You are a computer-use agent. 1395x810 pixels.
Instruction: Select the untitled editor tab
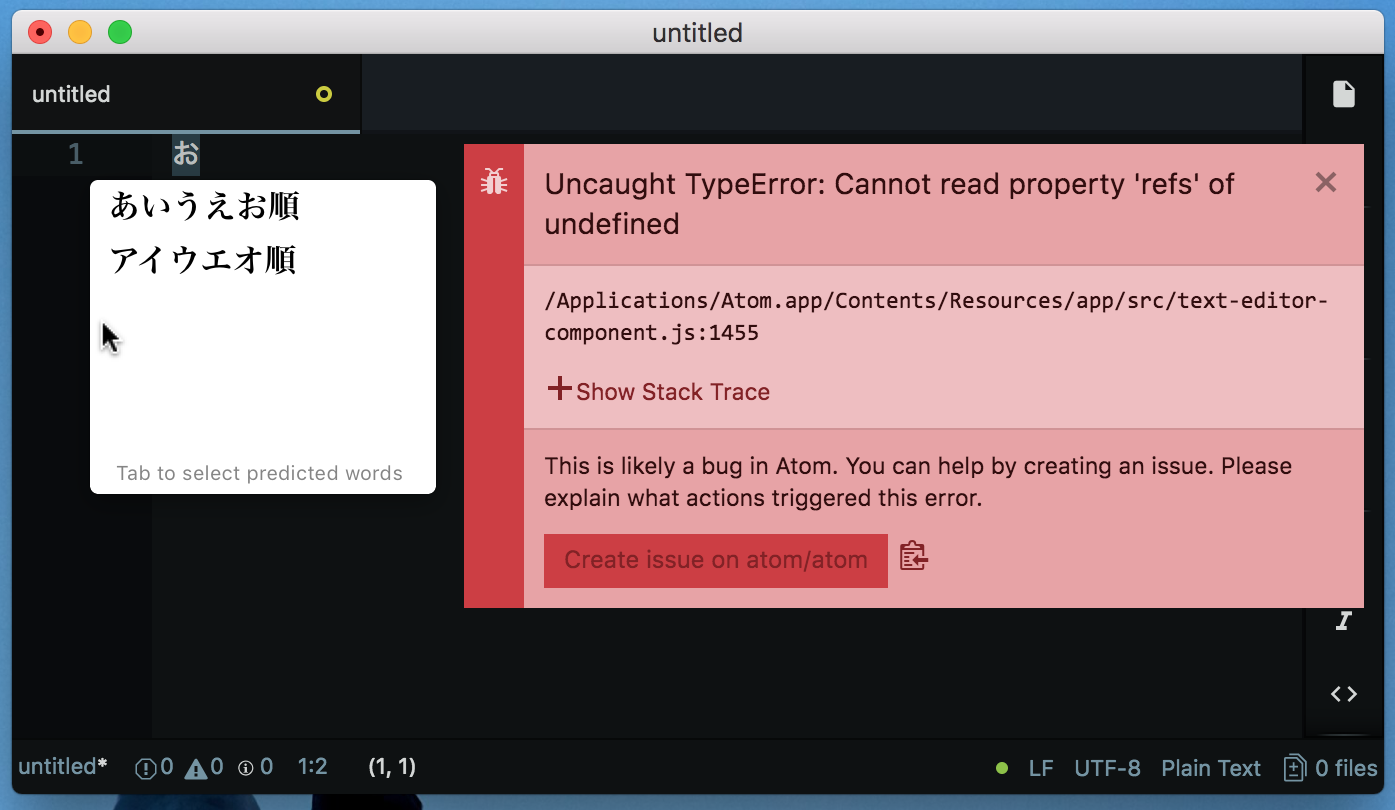186,94
